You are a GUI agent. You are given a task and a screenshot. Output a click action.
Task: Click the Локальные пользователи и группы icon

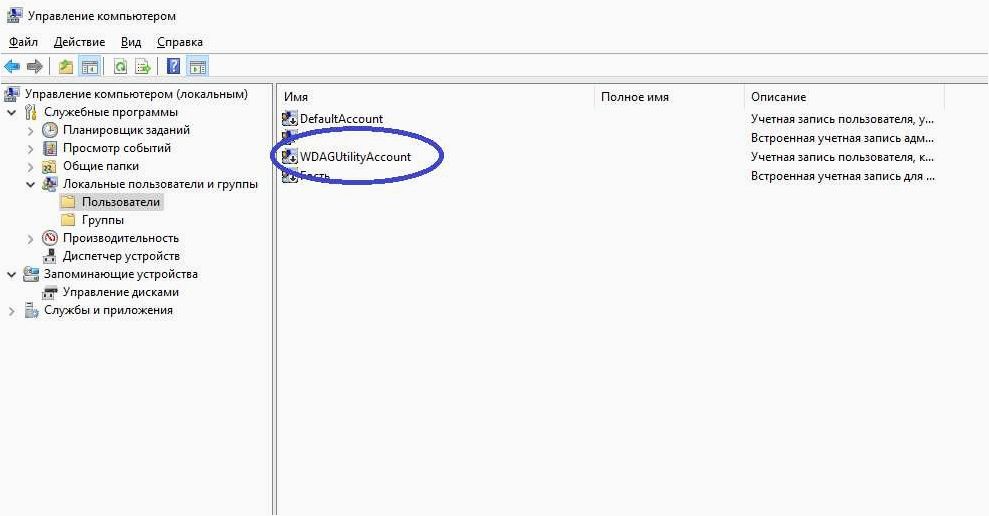pos(50,184)
